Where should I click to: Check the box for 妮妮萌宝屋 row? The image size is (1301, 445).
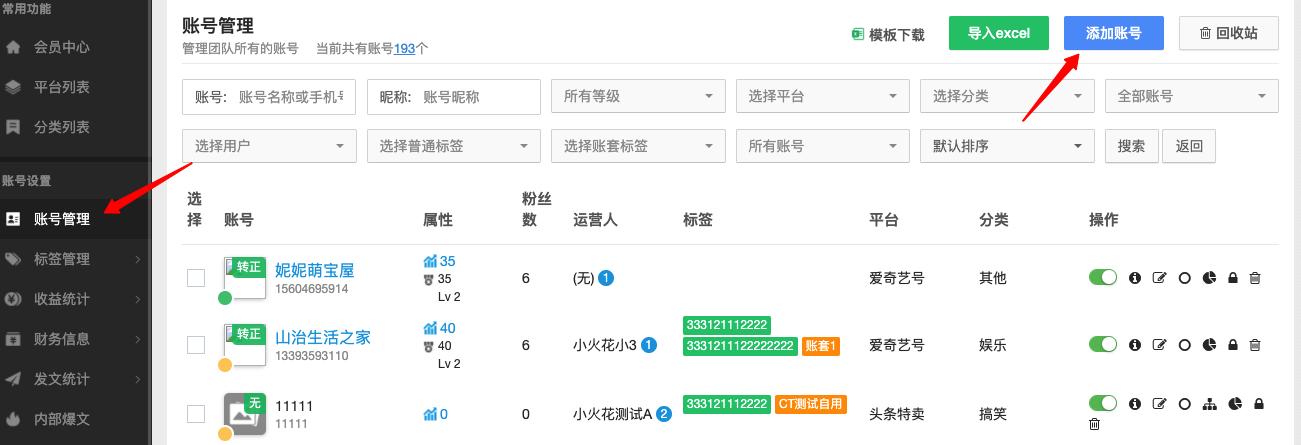tap(196, 278)
